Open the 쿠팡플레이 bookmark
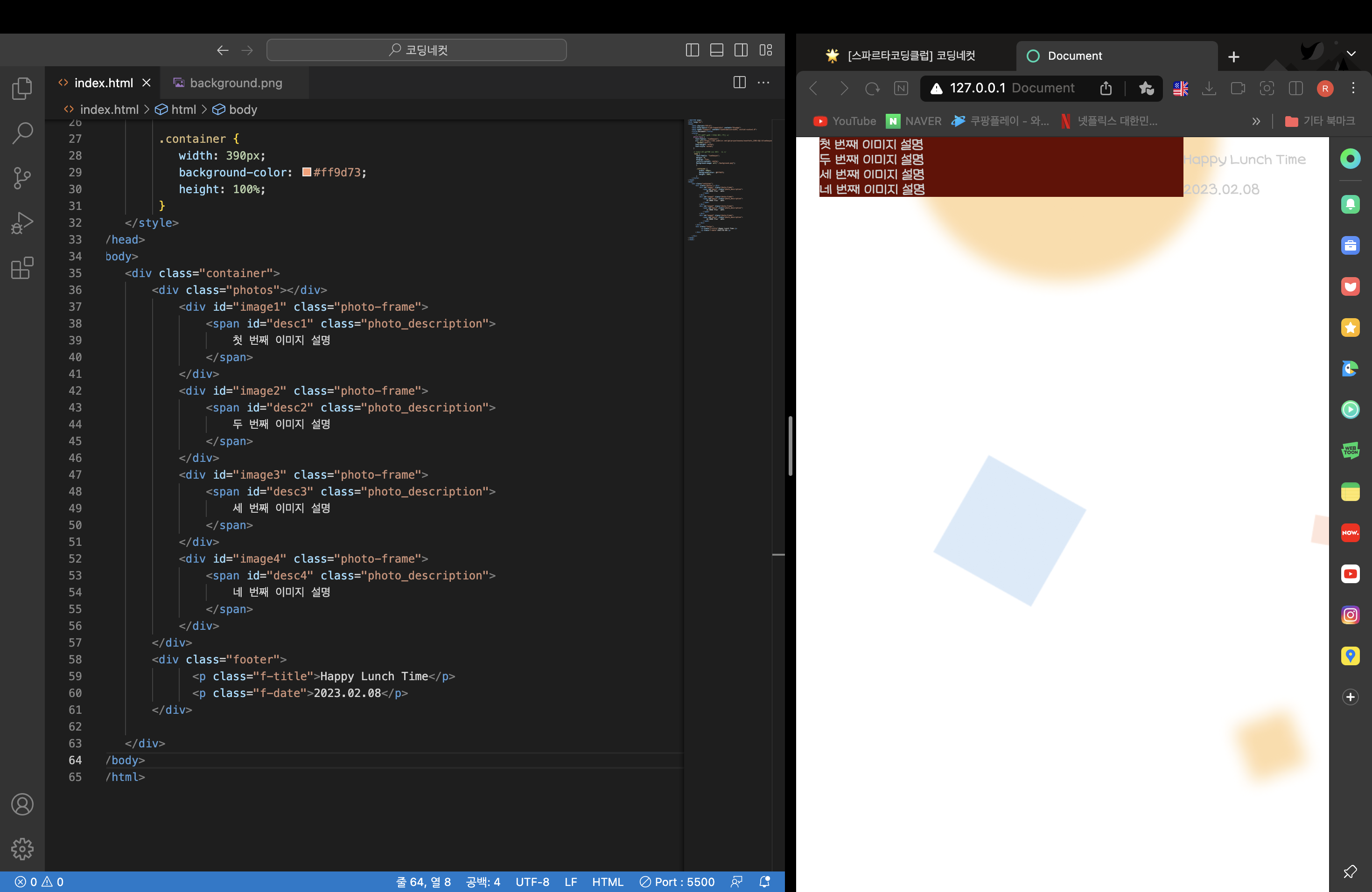This screenshot has width=1372, height=892. pos(1000,121)
